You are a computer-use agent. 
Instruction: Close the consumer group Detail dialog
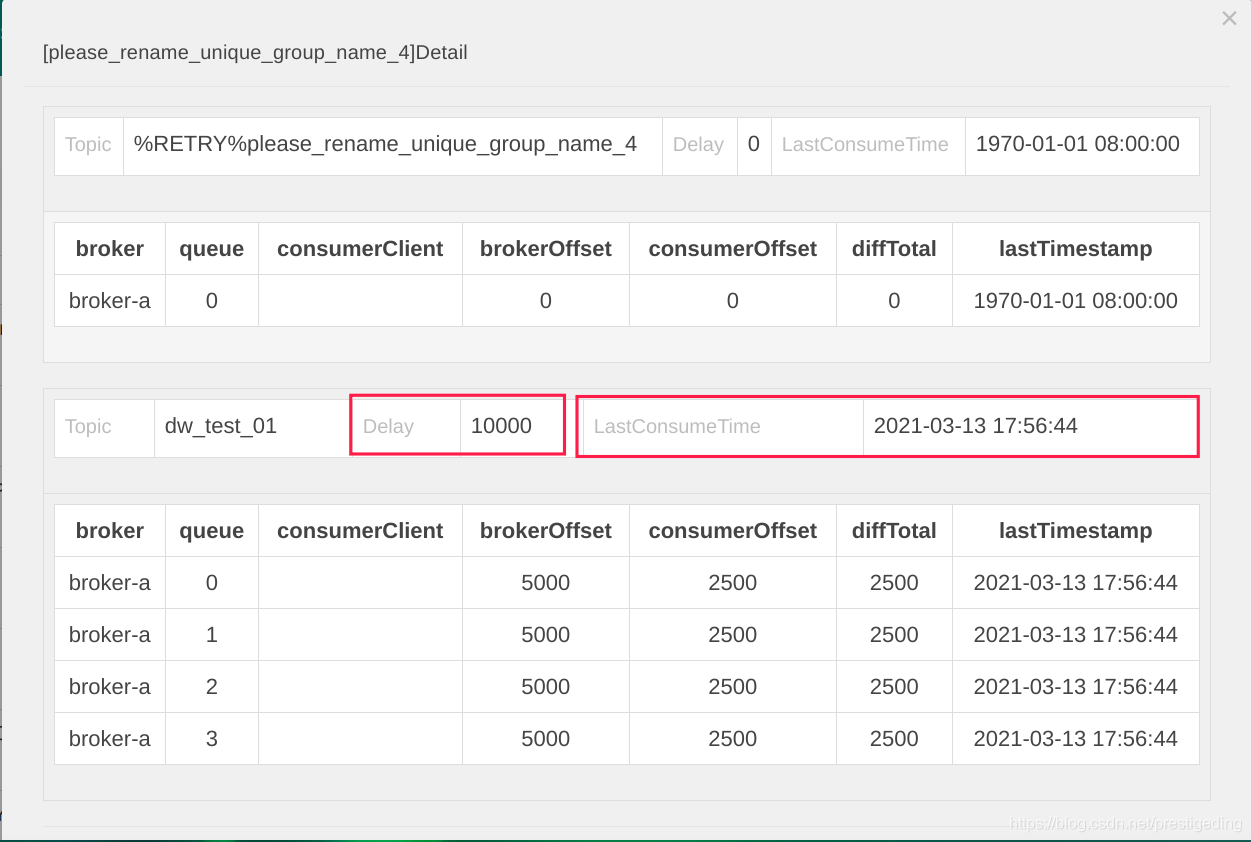(x=1229, y=18)
